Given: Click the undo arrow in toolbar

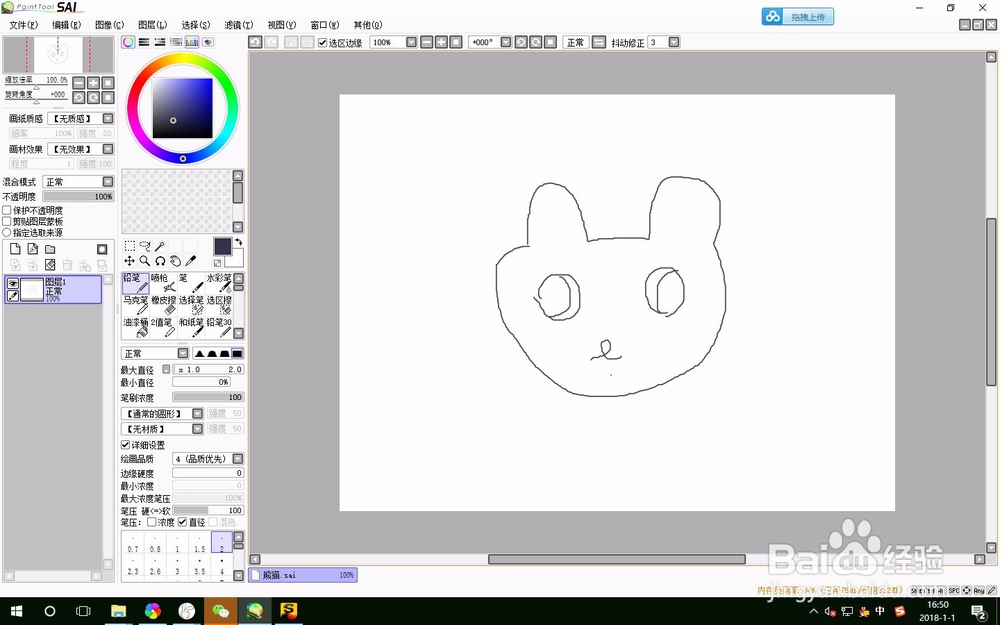Looking at the screenshot, I should (255, 42).
